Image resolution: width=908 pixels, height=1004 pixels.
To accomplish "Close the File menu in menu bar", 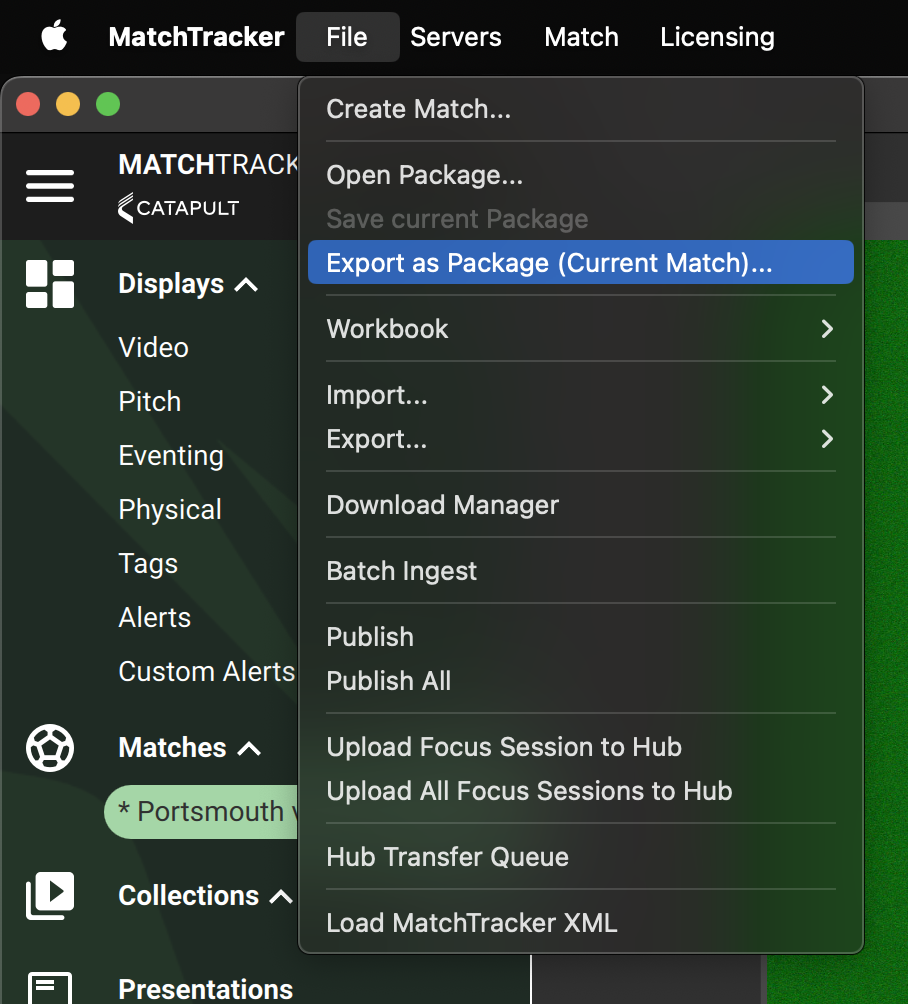I will click(x=348, y=37).
